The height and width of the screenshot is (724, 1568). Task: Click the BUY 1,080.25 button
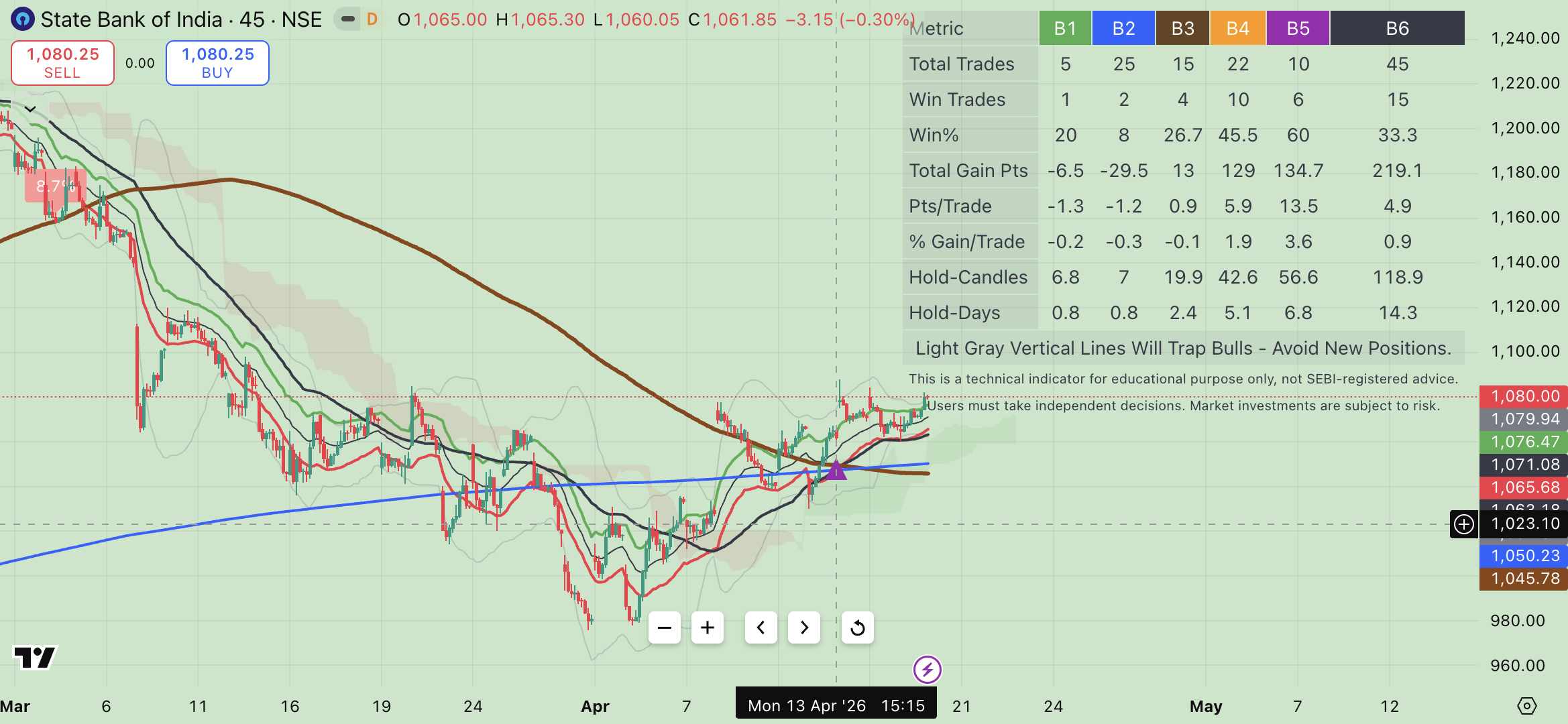click(218, 63)
